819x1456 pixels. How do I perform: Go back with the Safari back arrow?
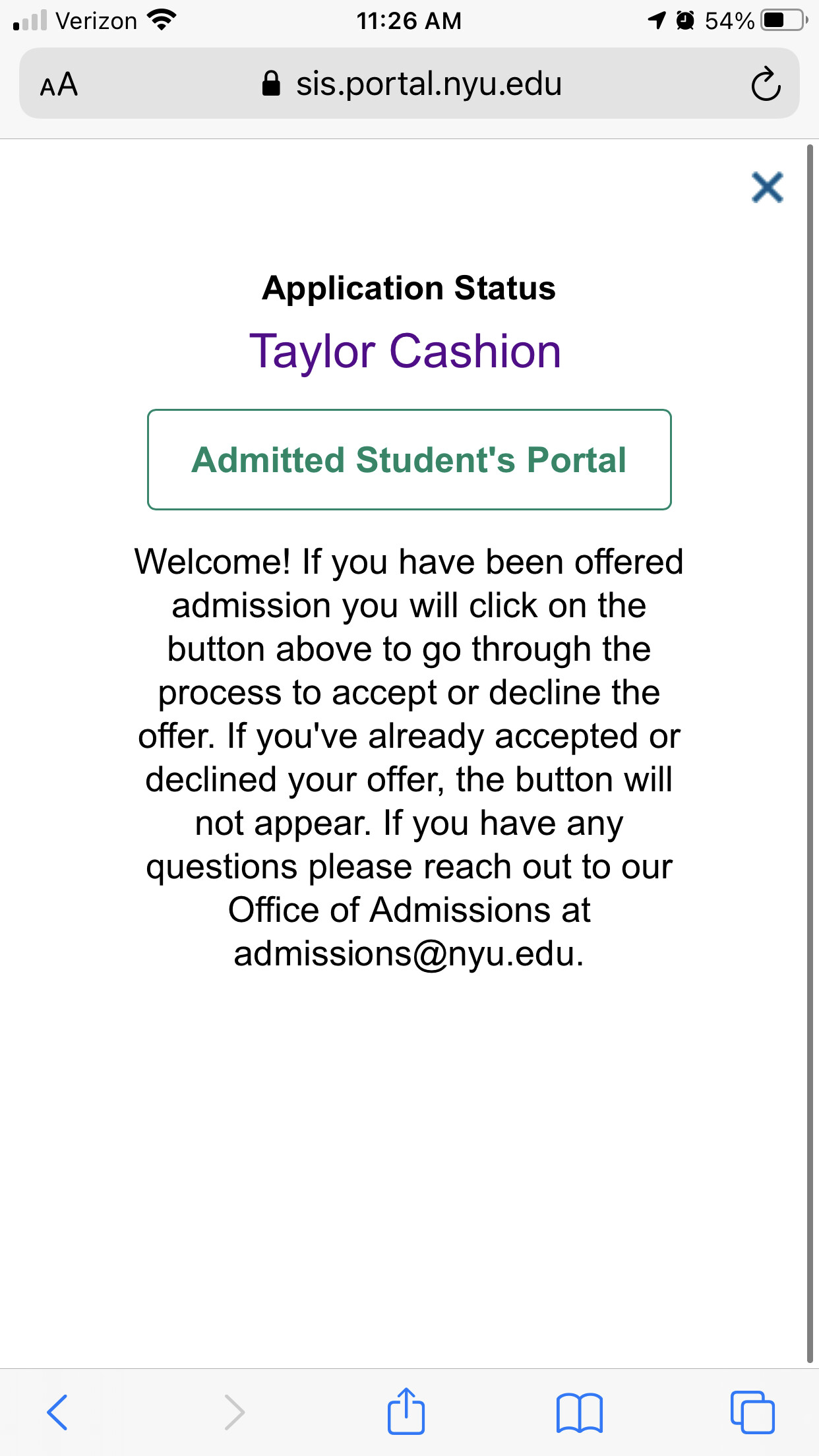57,1412
